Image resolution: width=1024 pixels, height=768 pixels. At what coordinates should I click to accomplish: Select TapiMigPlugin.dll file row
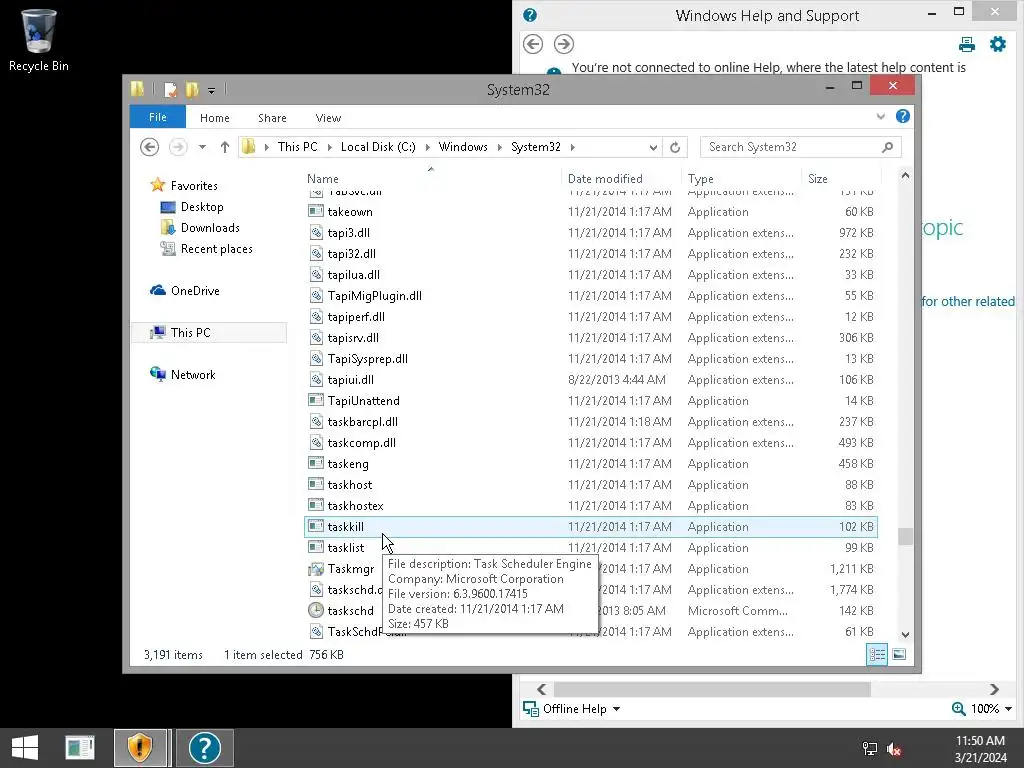(591, 295)
